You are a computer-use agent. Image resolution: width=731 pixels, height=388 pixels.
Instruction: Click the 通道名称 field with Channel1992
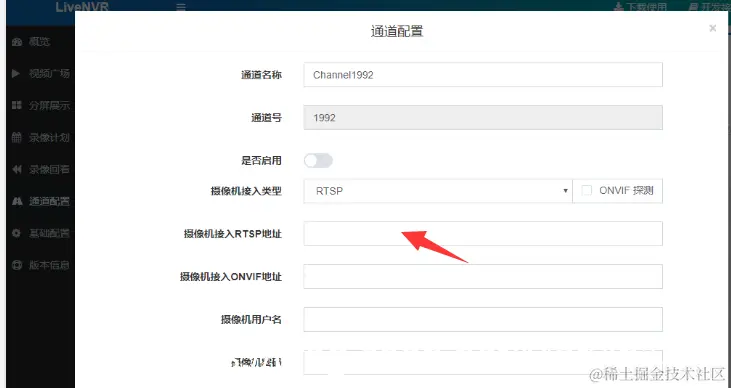(x=483, y=75)
